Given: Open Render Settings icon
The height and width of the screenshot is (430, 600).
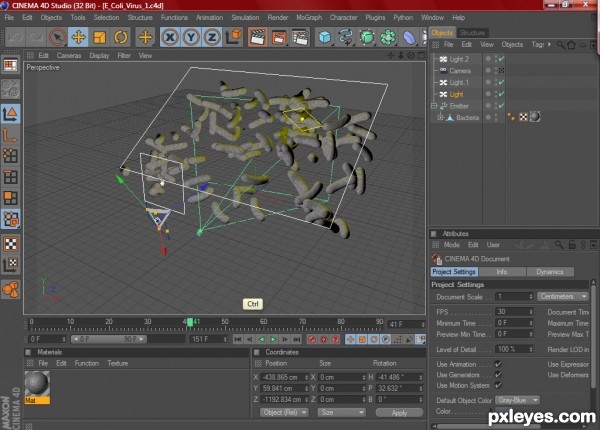Looking at the screenshot, I should point(300,37).
